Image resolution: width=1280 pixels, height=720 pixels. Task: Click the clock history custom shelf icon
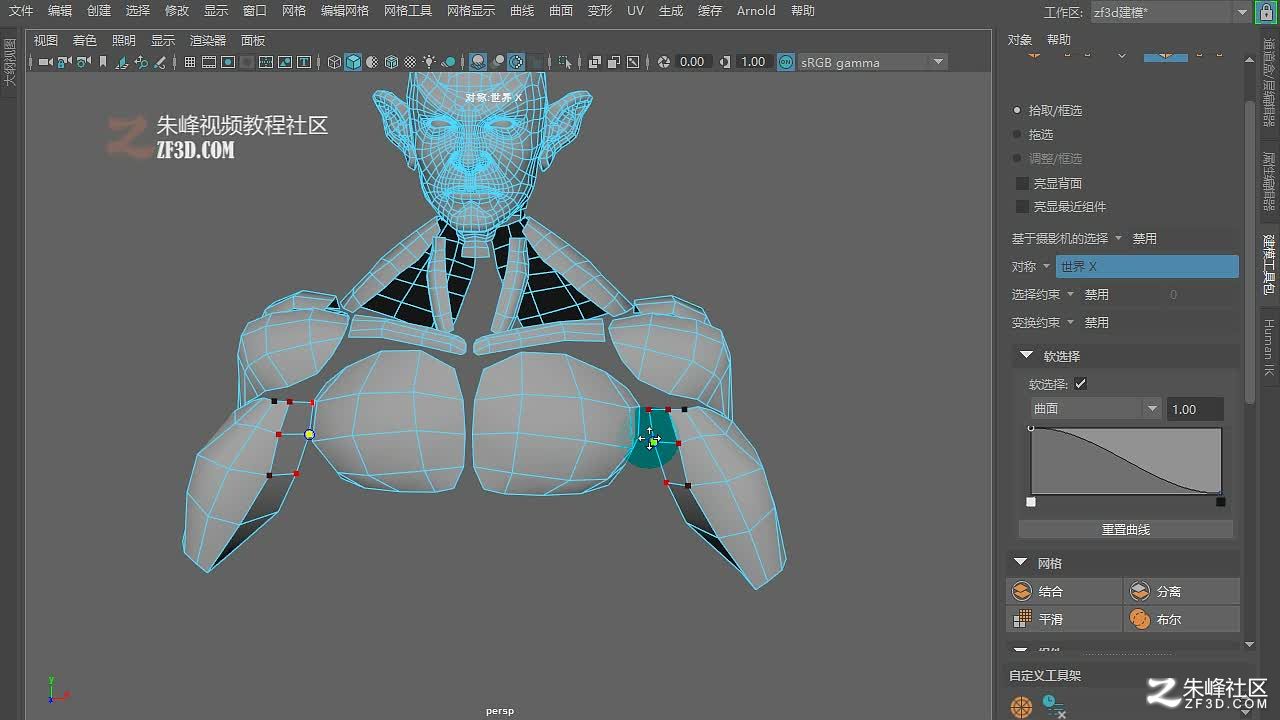[x=1054, y=707]
